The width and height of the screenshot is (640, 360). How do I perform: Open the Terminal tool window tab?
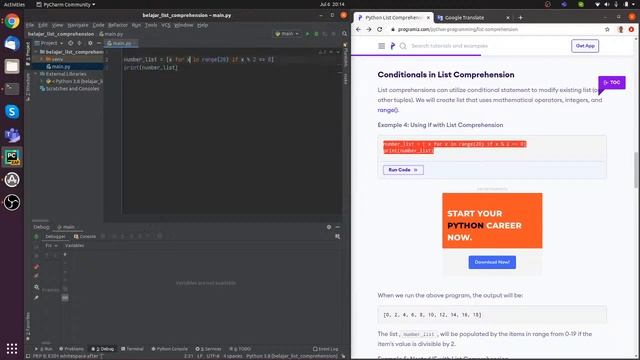133,349
